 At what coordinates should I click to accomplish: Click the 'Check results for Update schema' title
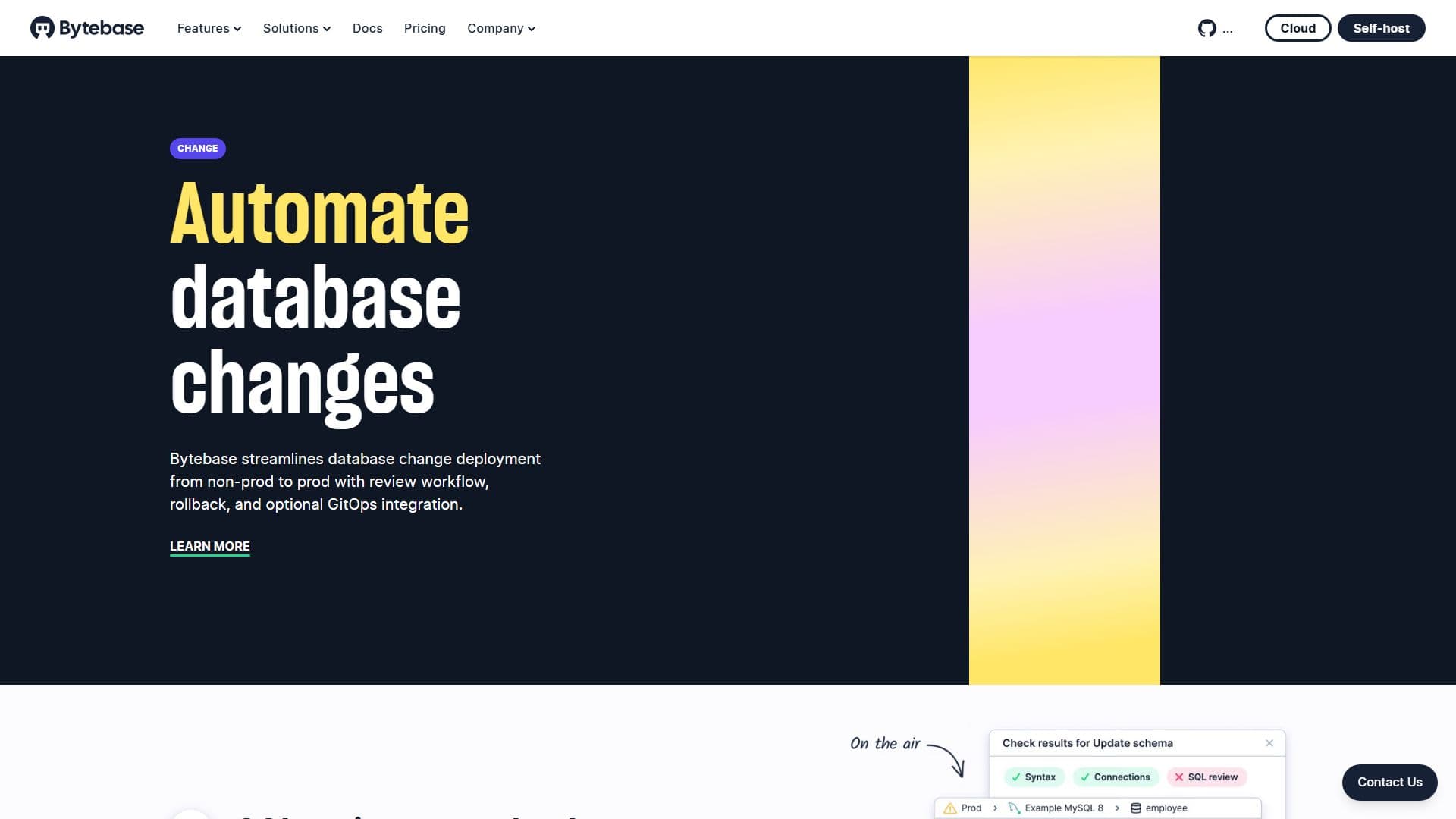coord(1087,743)
